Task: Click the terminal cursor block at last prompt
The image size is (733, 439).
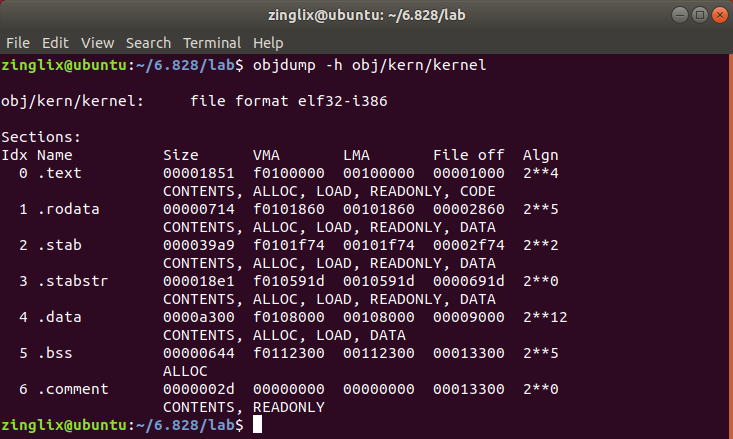Action: [x=257, y=425]
